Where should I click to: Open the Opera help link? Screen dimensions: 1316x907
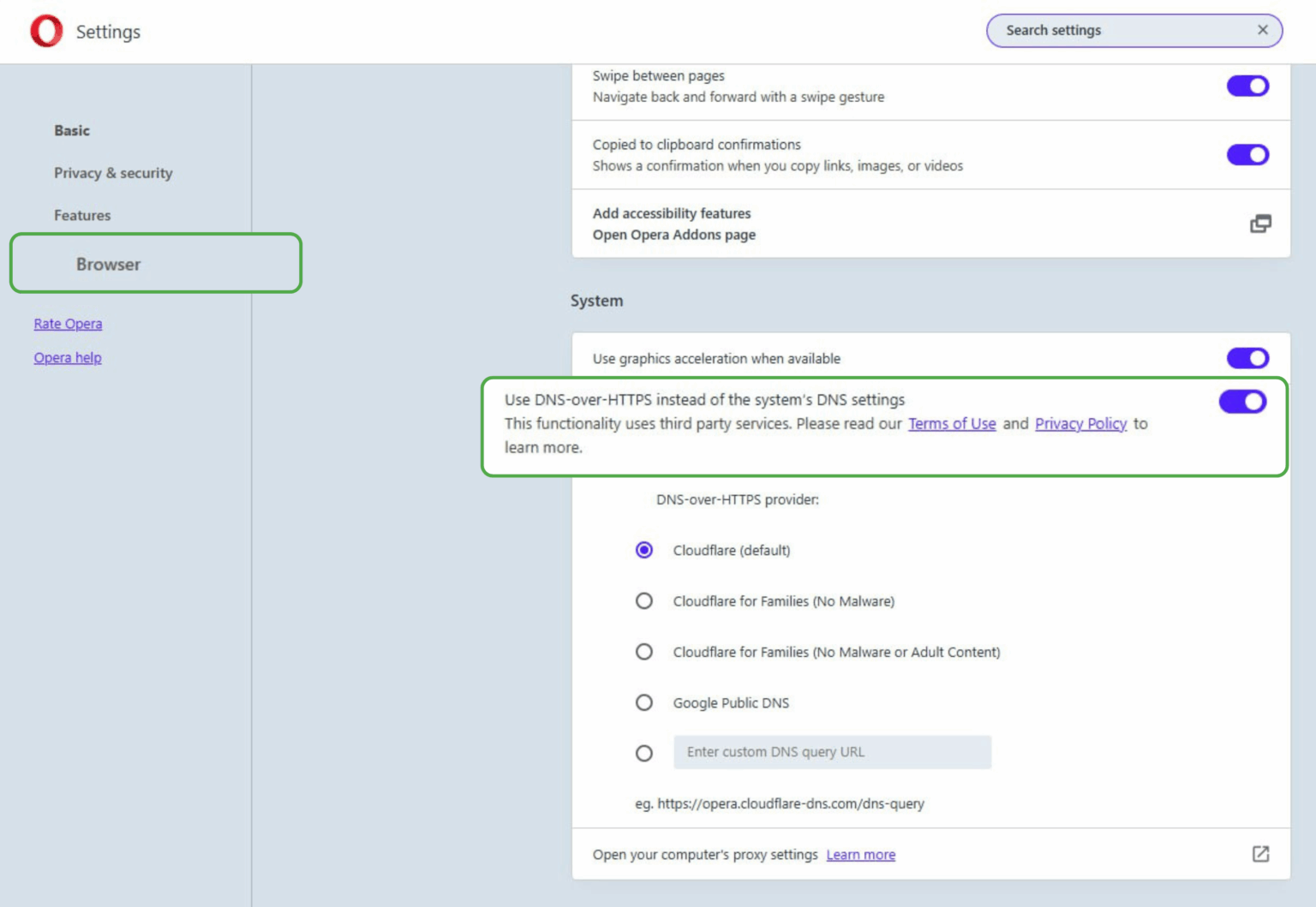tap(68, 358)
